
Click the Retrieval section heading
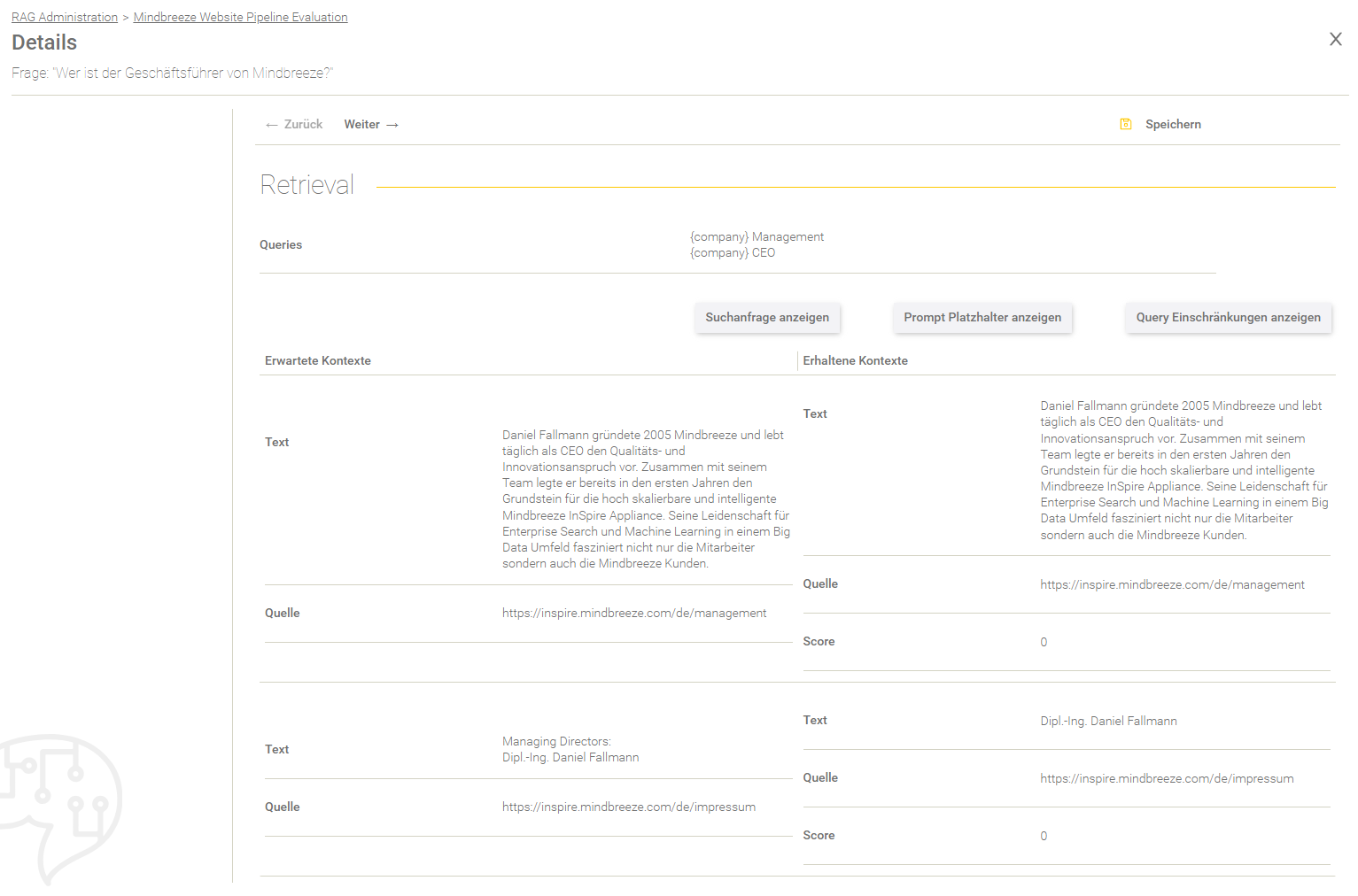pos(307,184)
